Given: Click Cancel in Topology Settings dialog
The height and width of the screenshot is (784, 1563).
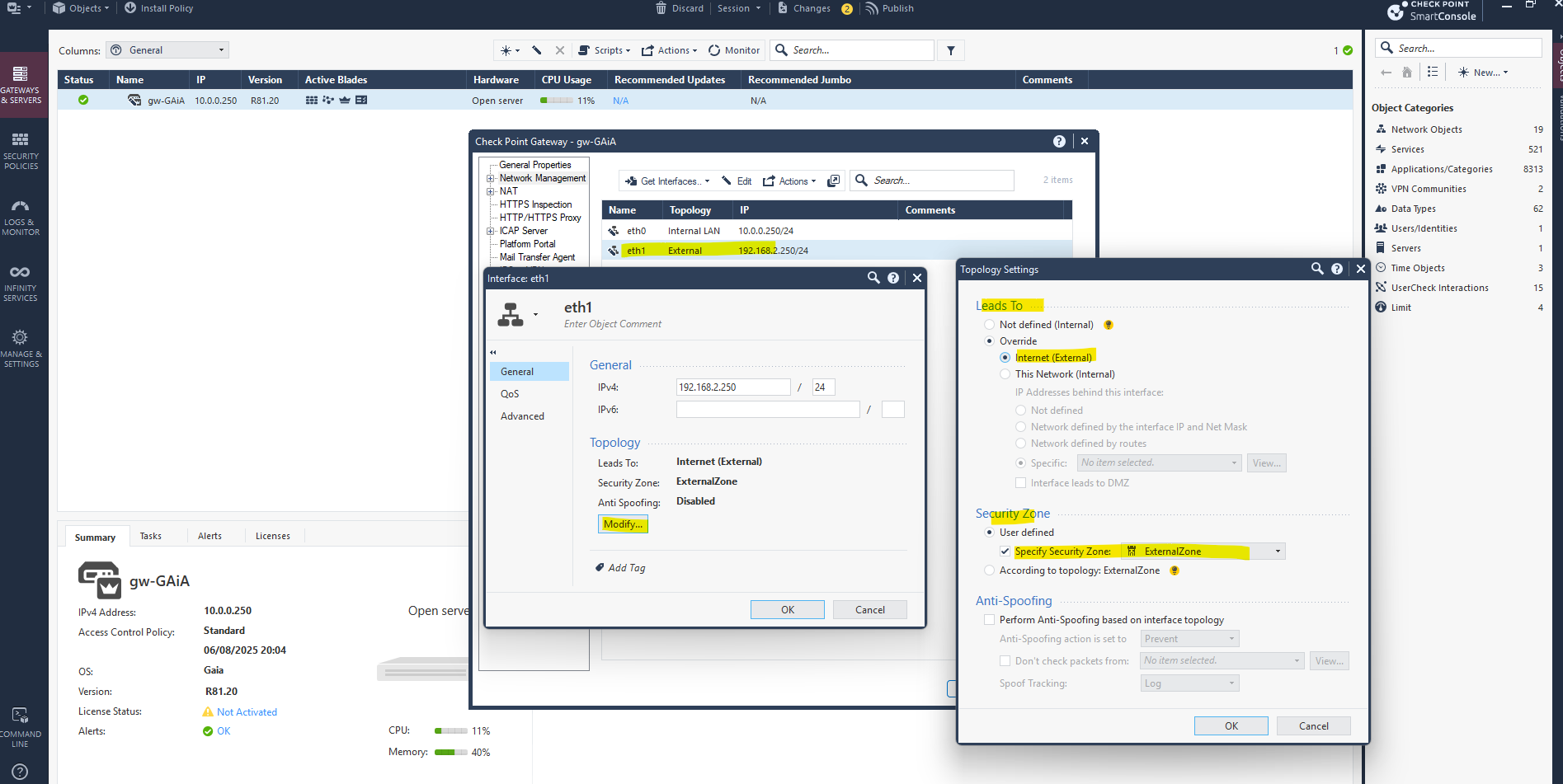Looking at the screenshot, I should pyautogui.click(x=1313, y=726).
